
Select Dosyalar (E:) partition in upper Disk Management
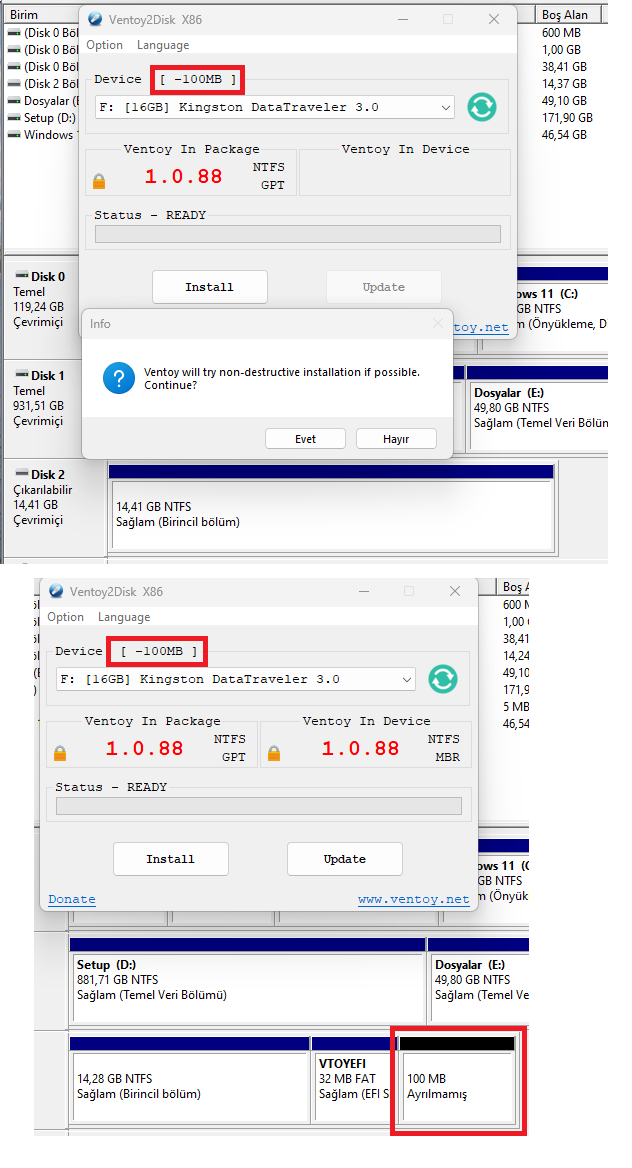538,407
